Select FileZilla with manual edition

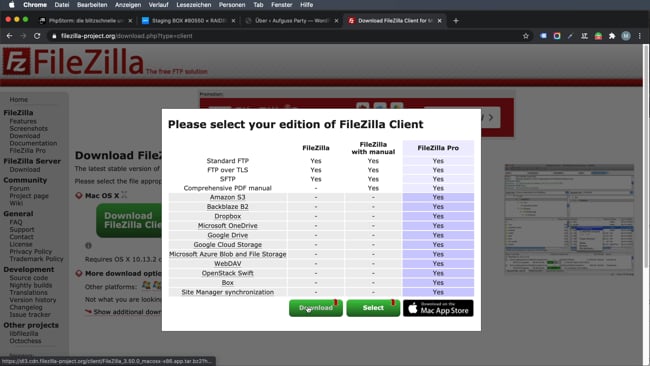click(373, 308)
